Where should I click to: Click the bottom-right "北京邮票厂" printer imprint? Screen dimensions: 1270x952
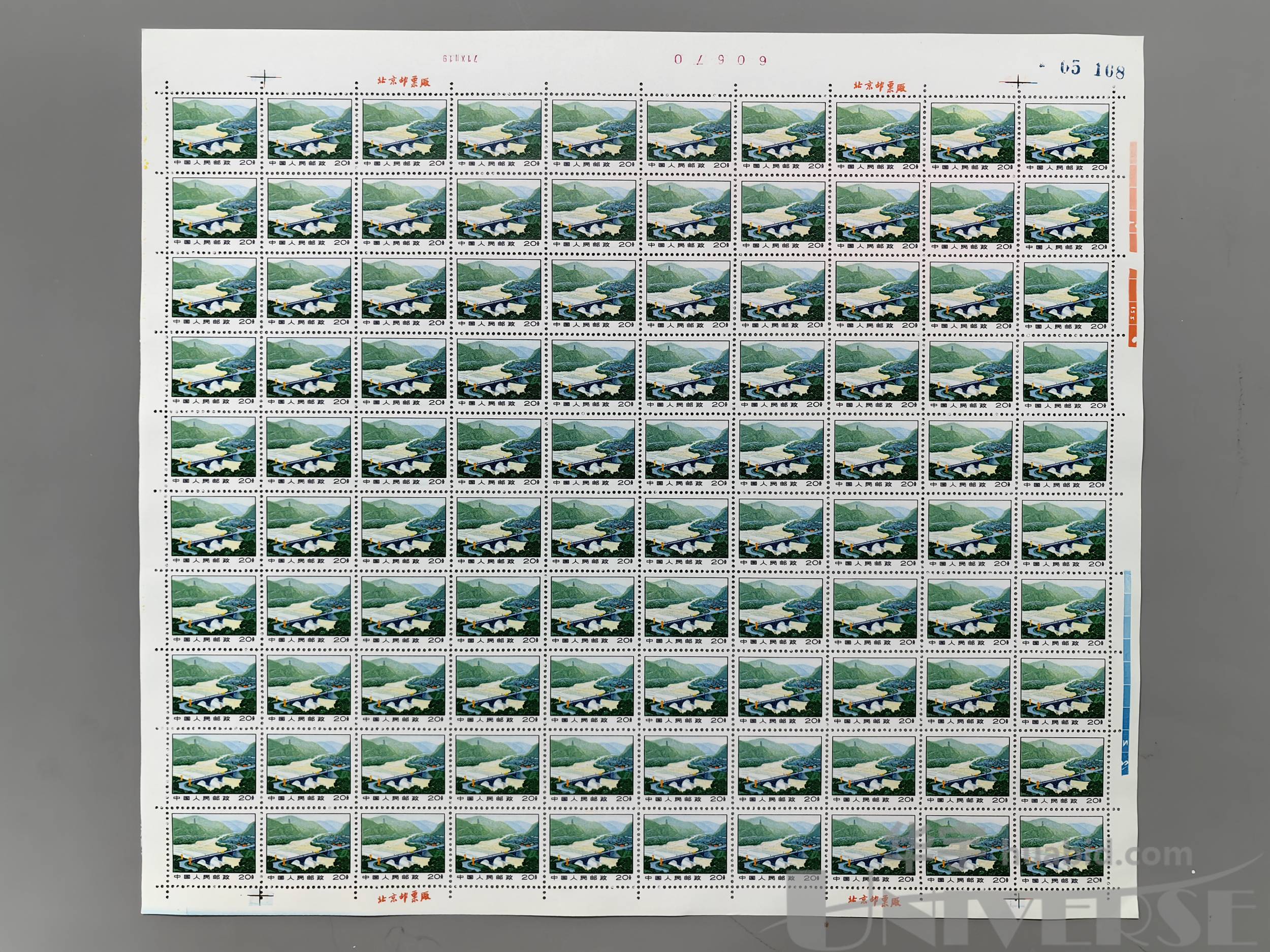tap(875, 901)
